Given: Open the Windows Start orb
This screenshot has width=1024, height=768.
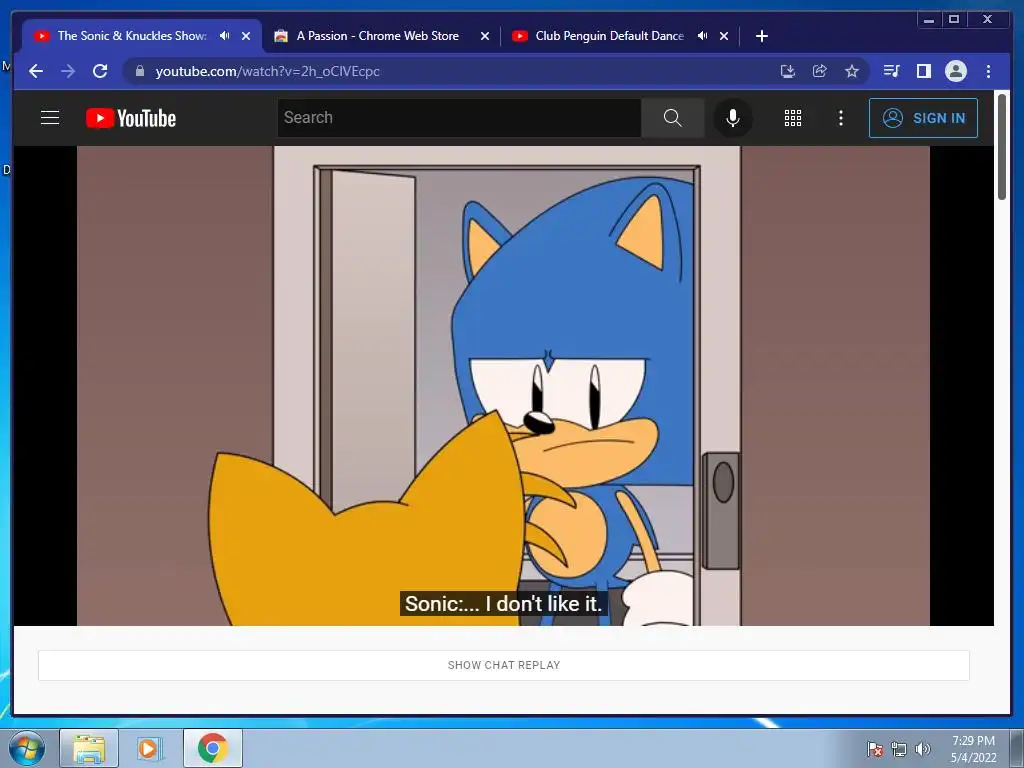Looking at the screenshot, I should (27, 748).
